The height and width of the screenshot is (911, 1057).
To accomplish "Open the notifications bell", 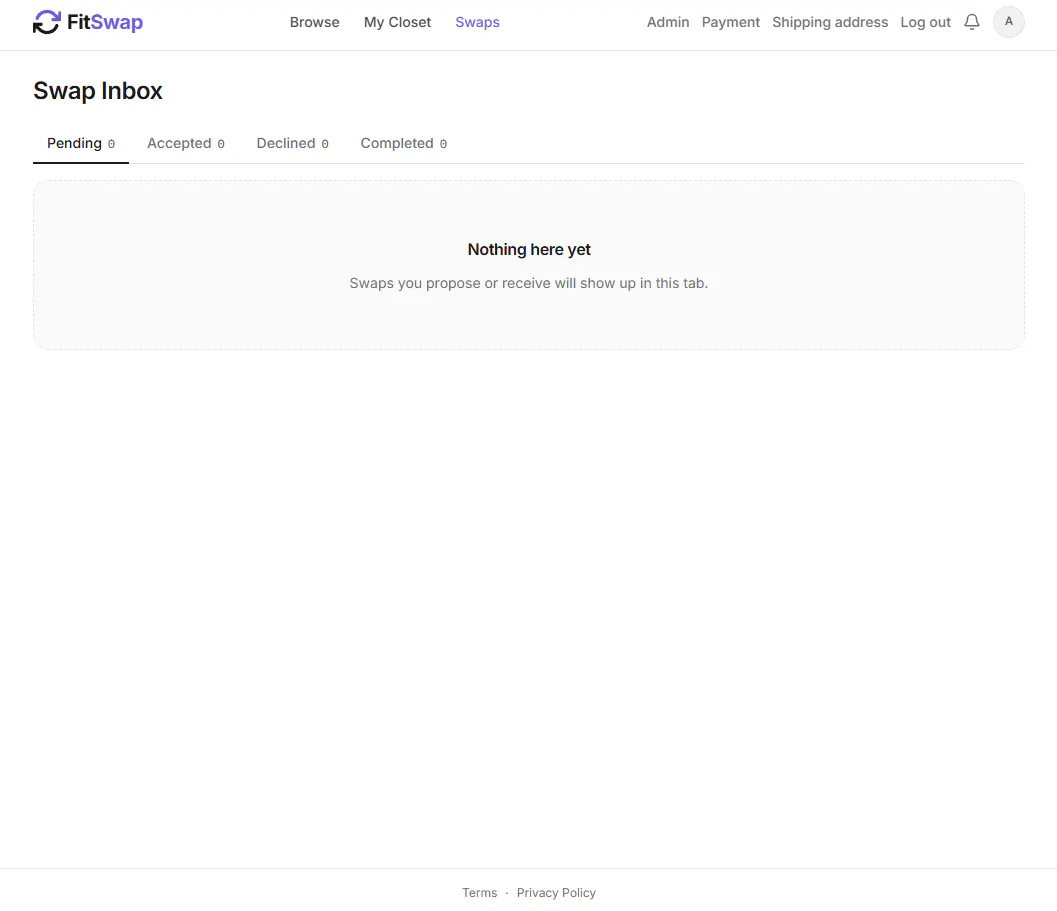I will 971,22.
